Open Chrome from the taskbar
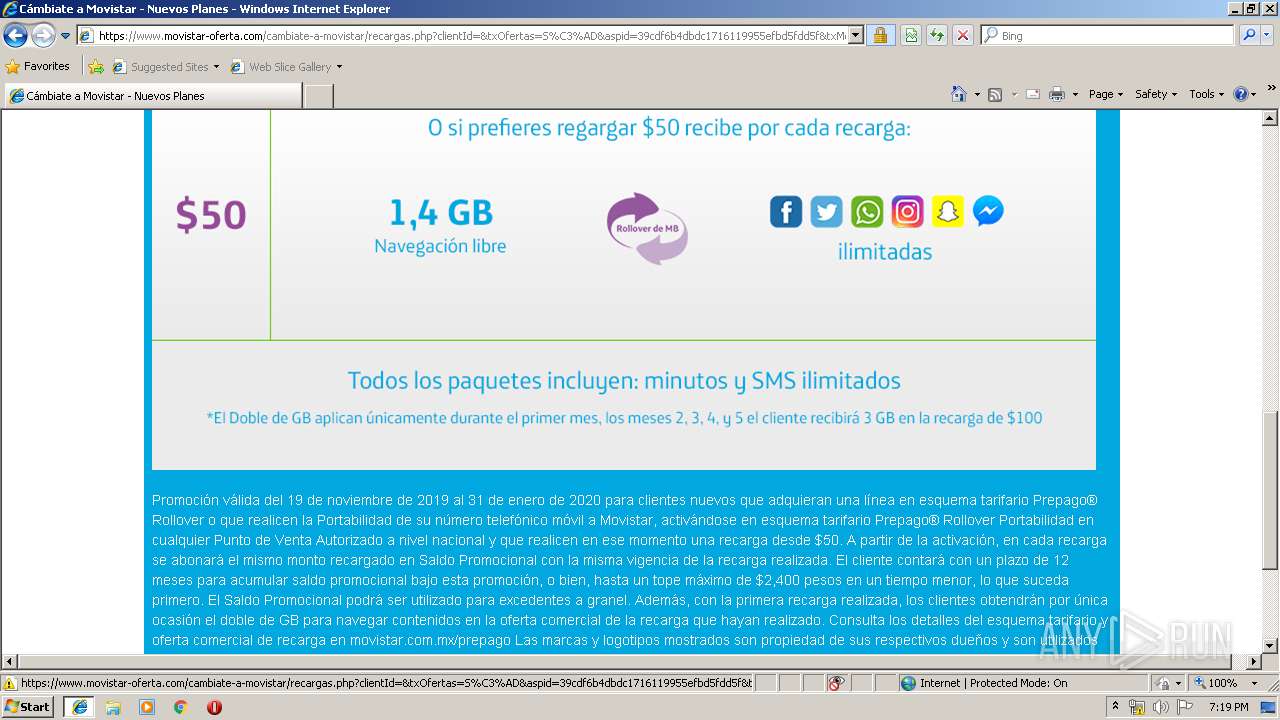Screen dimensions: 1280x720 coord(181,707)
